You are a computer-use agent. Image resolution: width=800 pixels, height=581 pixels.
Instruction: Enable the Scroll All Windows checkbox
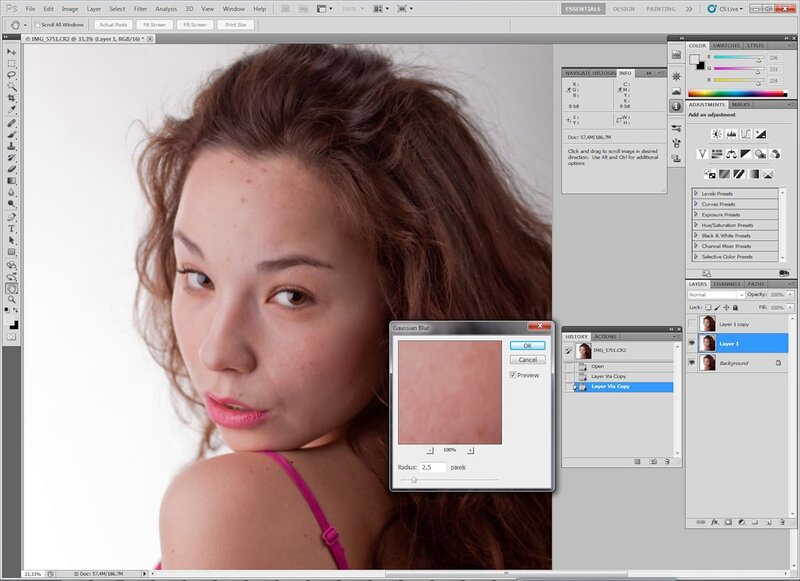point(37,24)
